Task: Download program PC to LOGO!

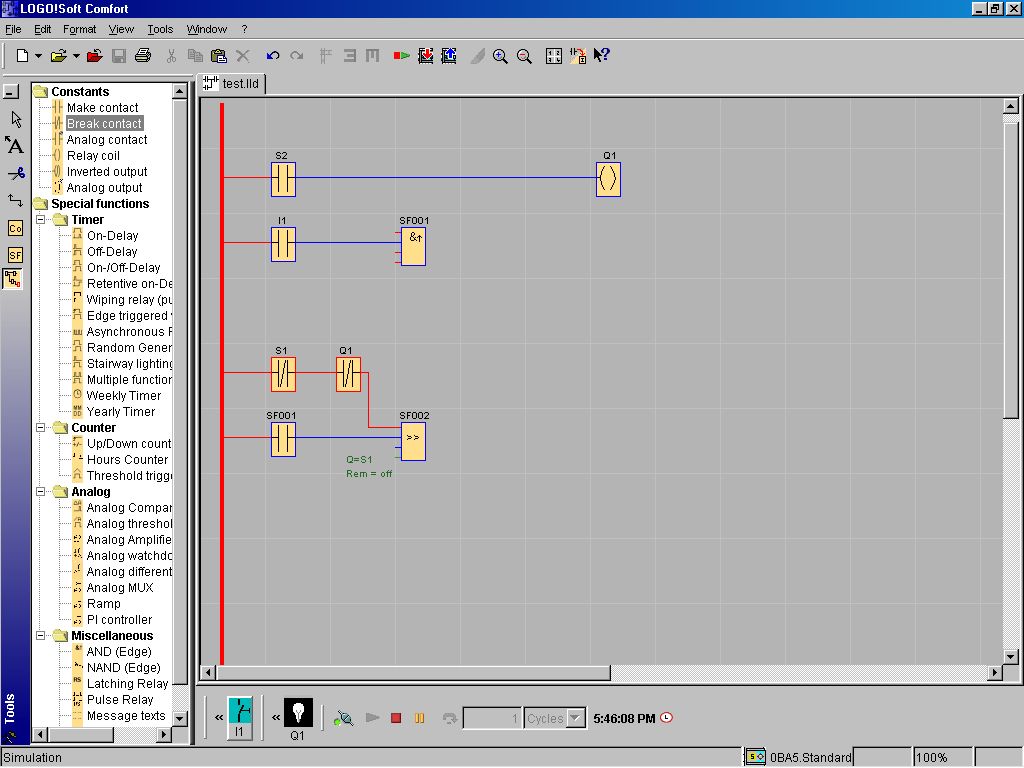Action: pyautogui.click(x=426, y=56)
